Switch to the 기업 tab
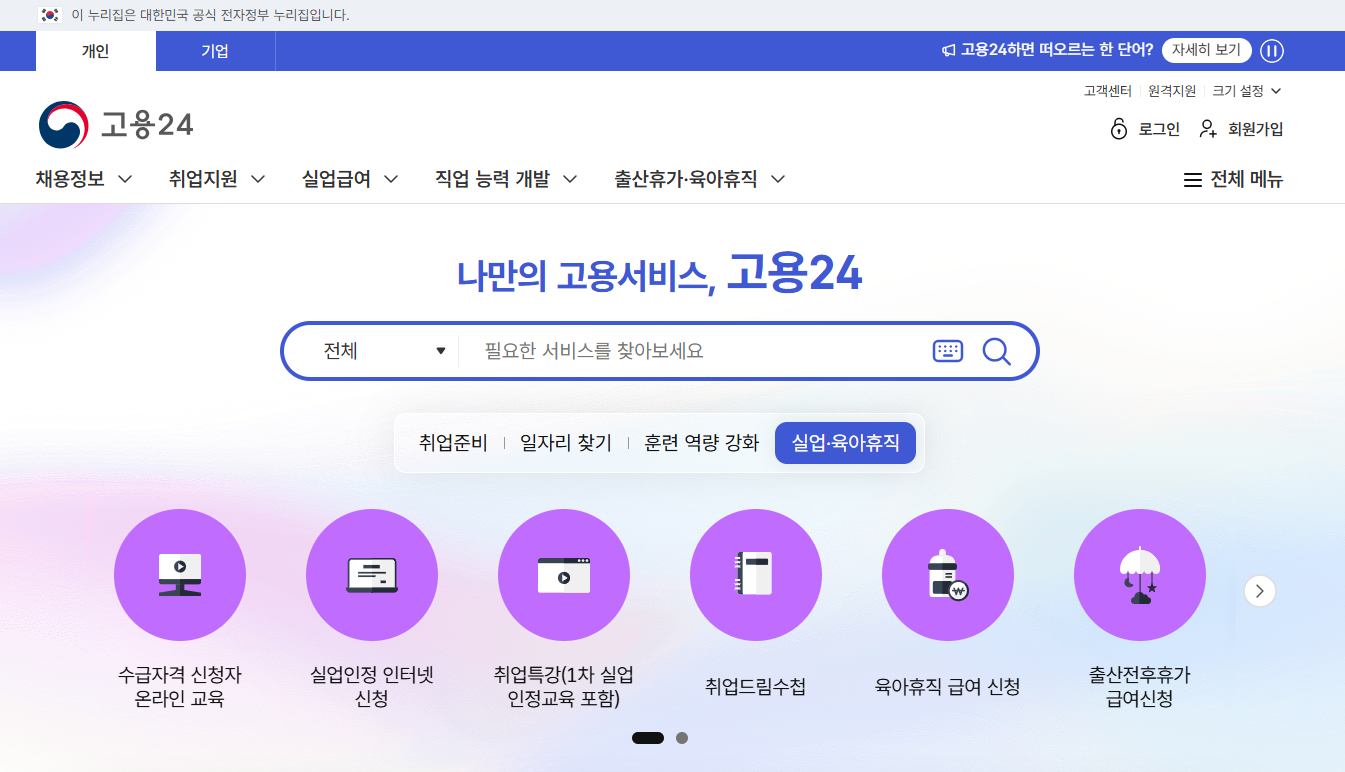The height and width of the screenshot is (772, 1345). pyautogui.click(x=215, y=51)
